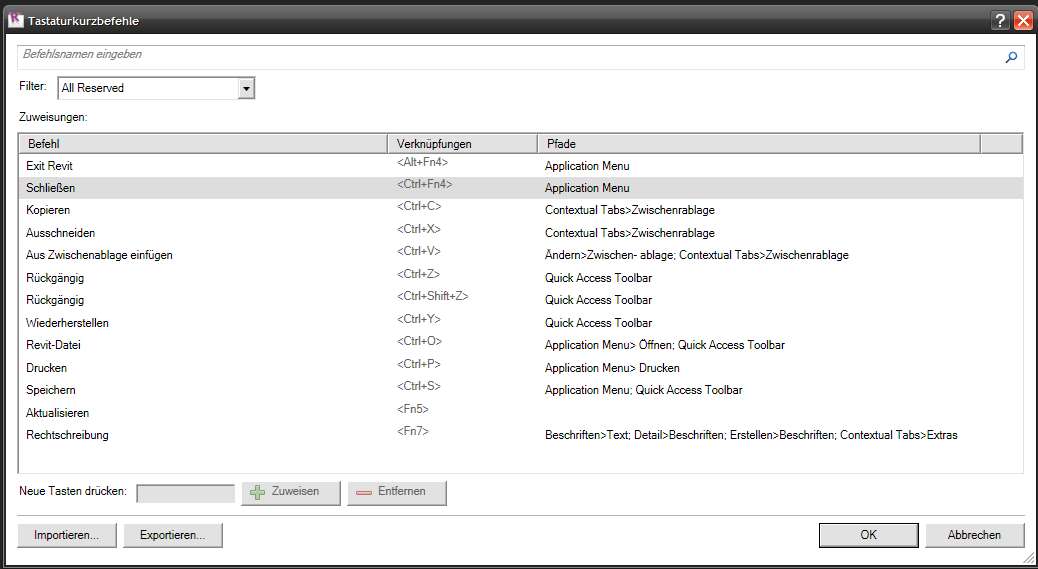This screenshot has height=569, width=1038.
Task: Click path Application Menu> Drucken
Action: [612, 368]
